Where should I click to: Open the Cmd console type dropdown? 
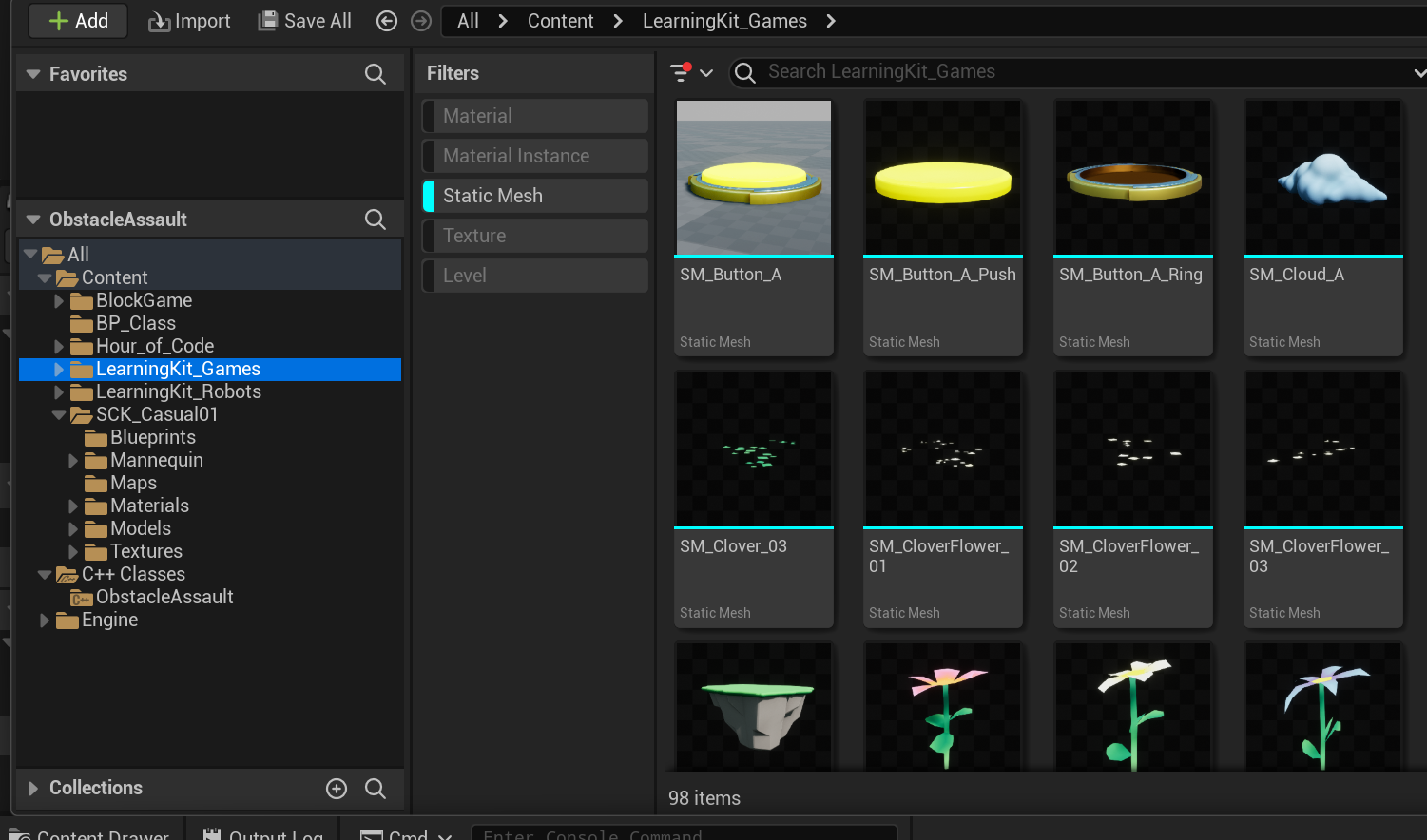click(x=406, y=832)
